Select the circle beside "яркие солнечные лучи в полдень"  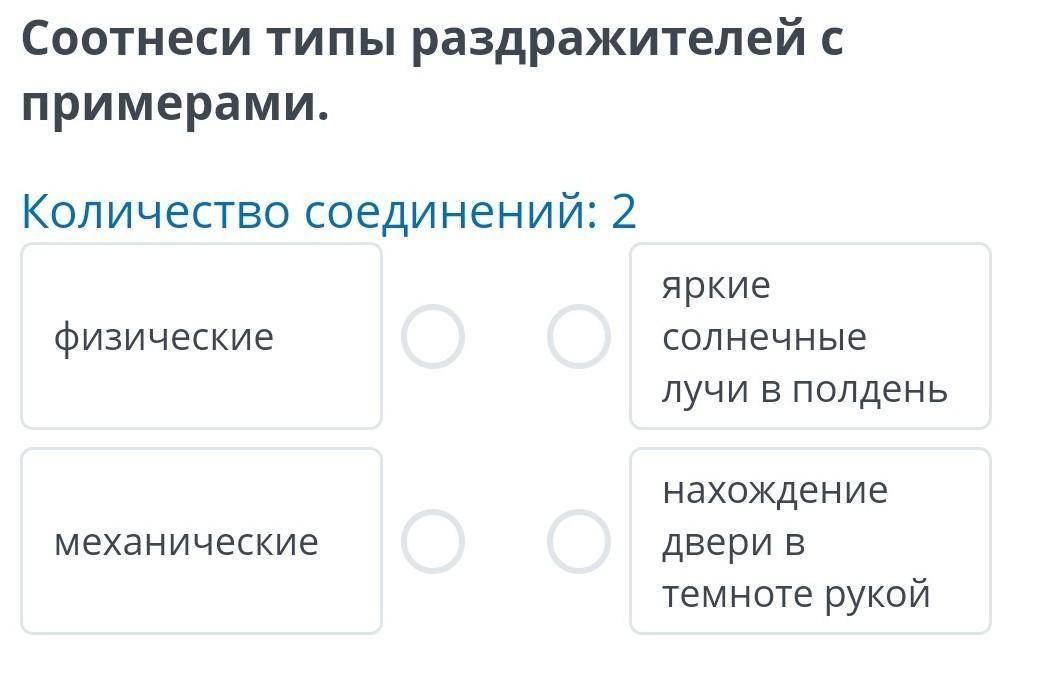pos(578,337)
